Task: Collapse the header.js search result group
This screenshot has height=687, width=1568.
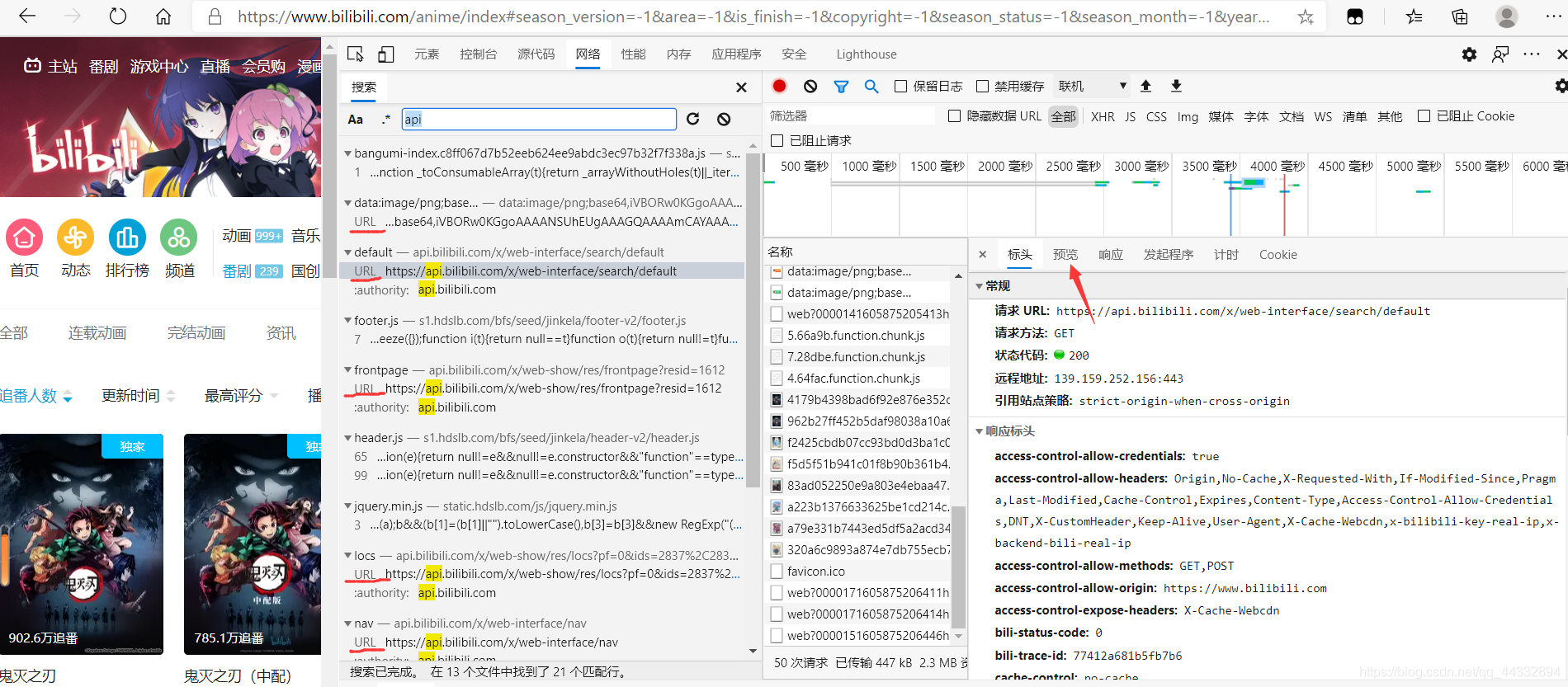Action: [348, 438]
